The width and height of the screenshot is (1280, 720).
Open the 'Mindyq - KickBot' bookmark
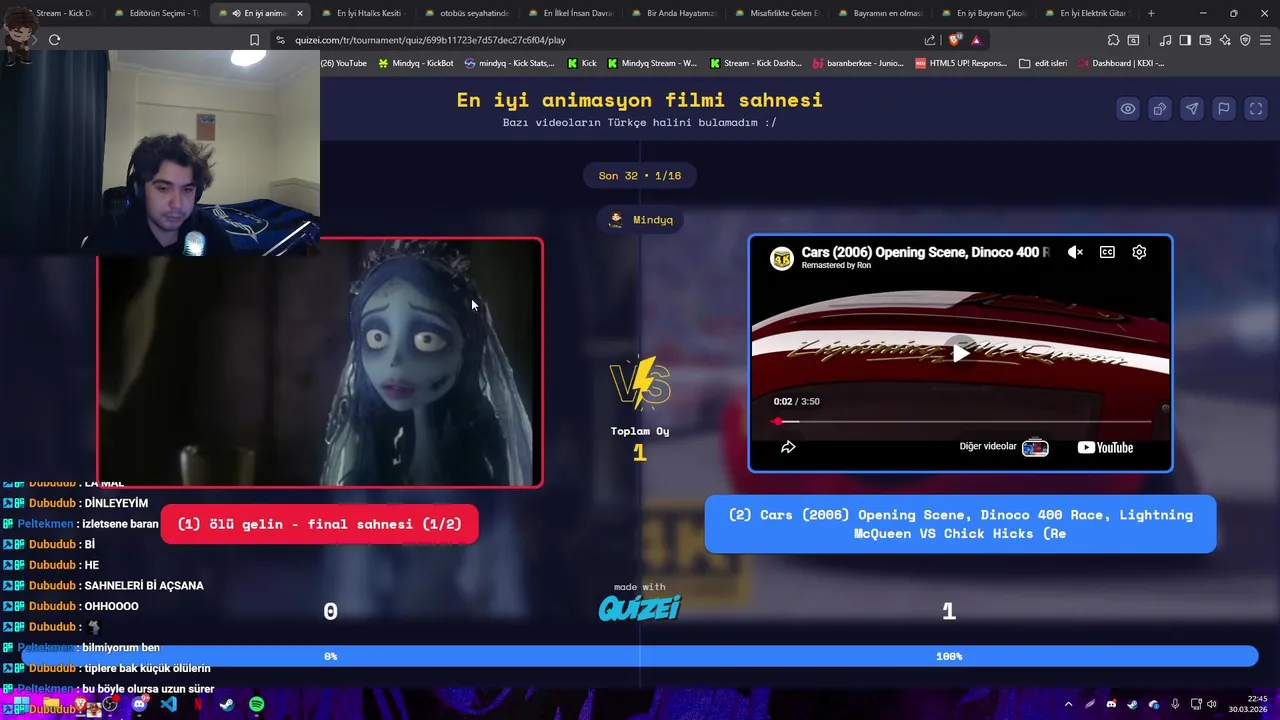click(x=415, y=63)
